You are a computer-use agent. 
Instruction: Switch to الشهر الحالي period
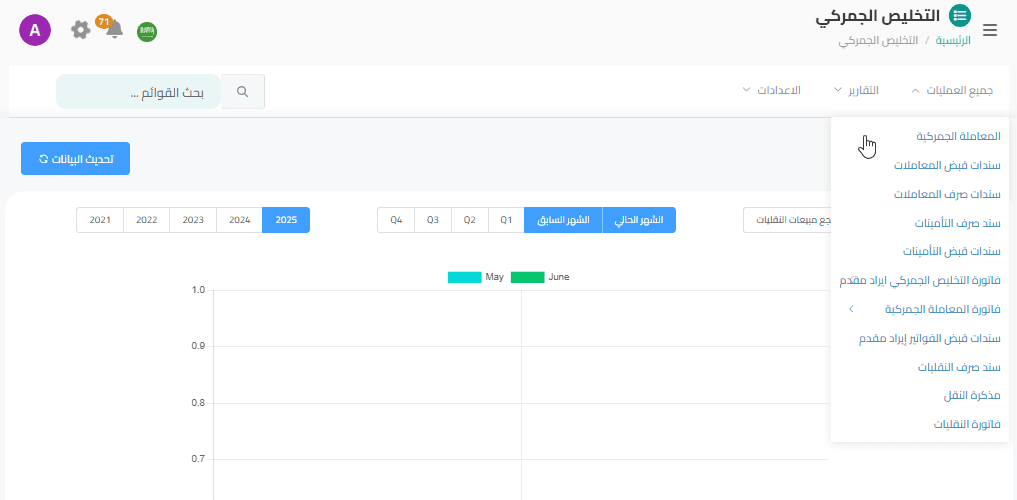click(x=639, y=220)
